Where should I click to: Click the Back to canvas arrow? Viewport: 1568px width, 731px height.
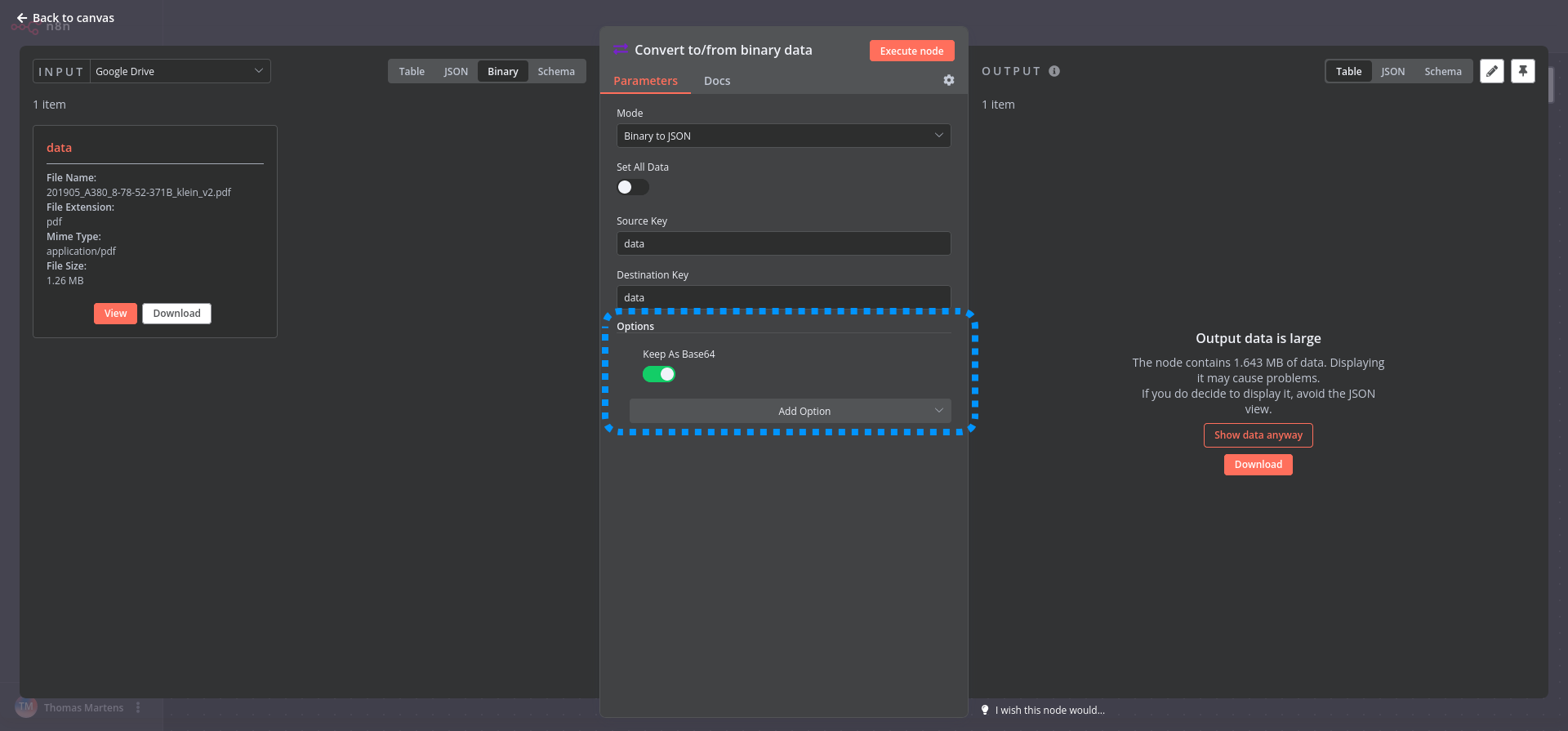(x=22, y=18)
